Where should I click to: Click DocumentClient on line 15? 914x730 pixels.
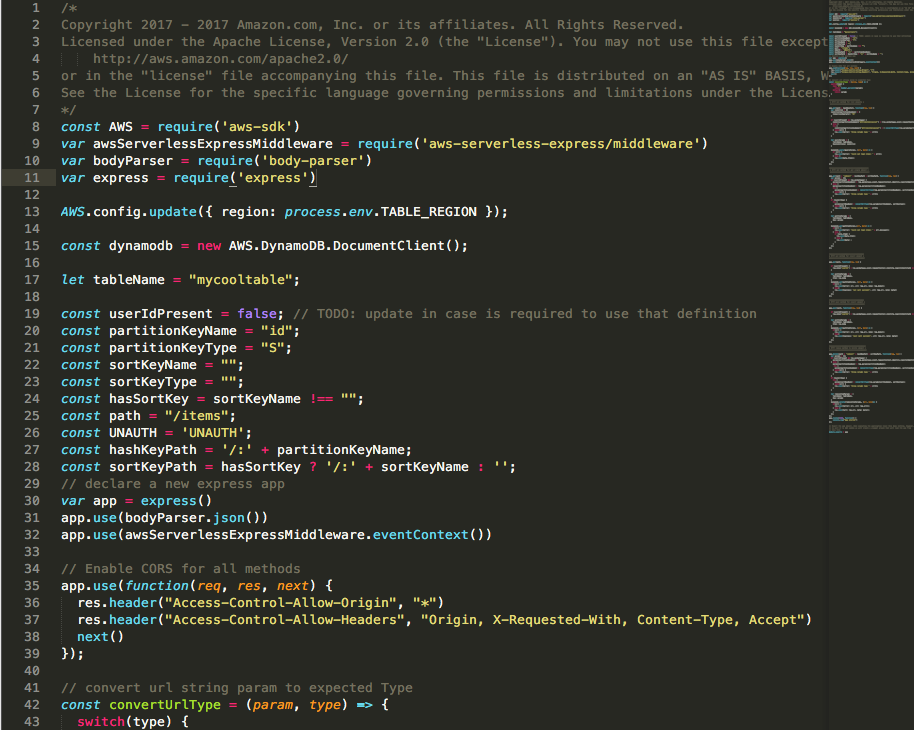pyautogui.click(x=389, y=245)
